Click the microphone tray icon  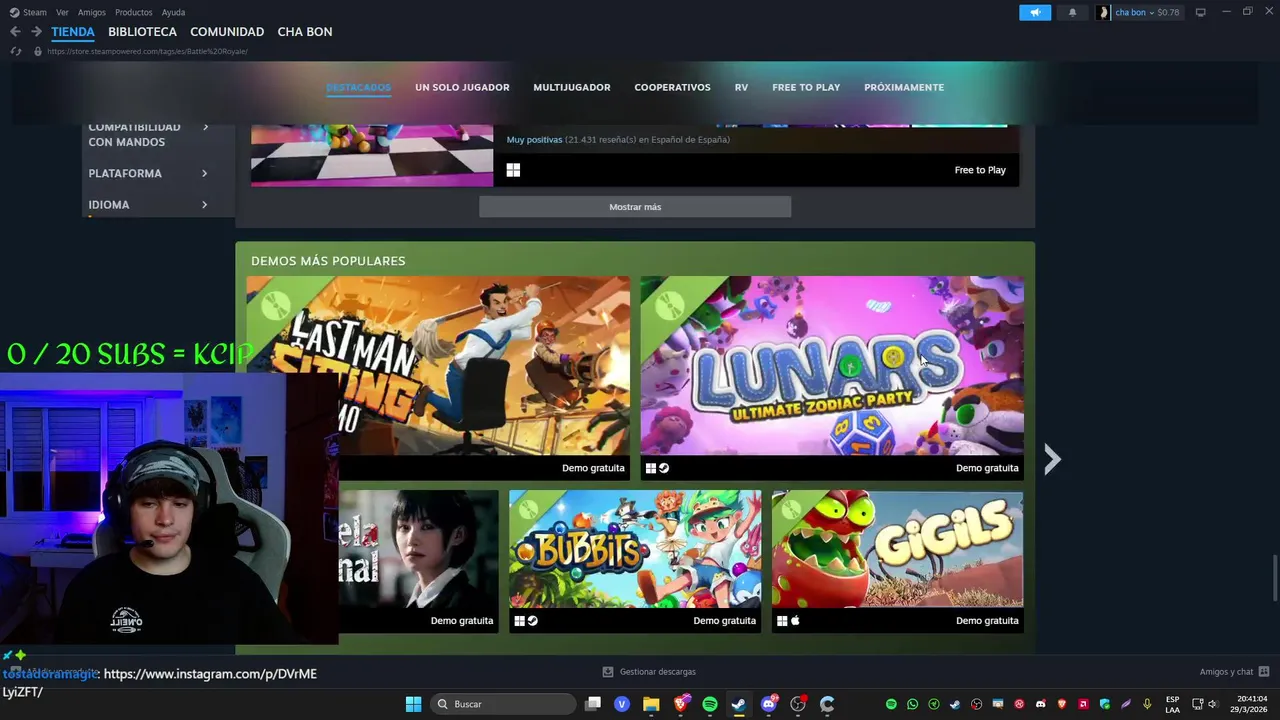[1147, 704]
